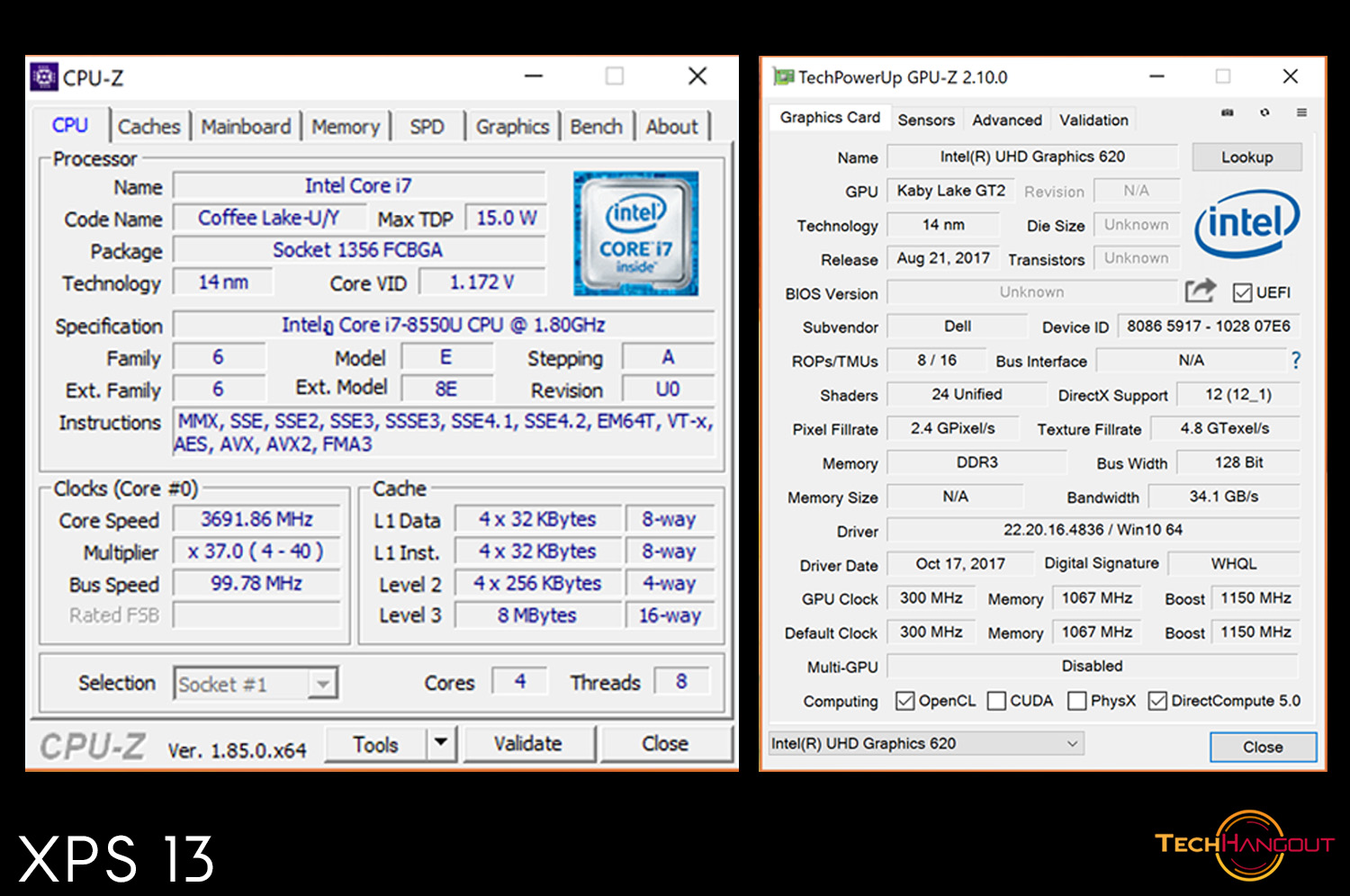
Task: Click the GPU-Z refresh icon
Action: (x=1264, y=112)
